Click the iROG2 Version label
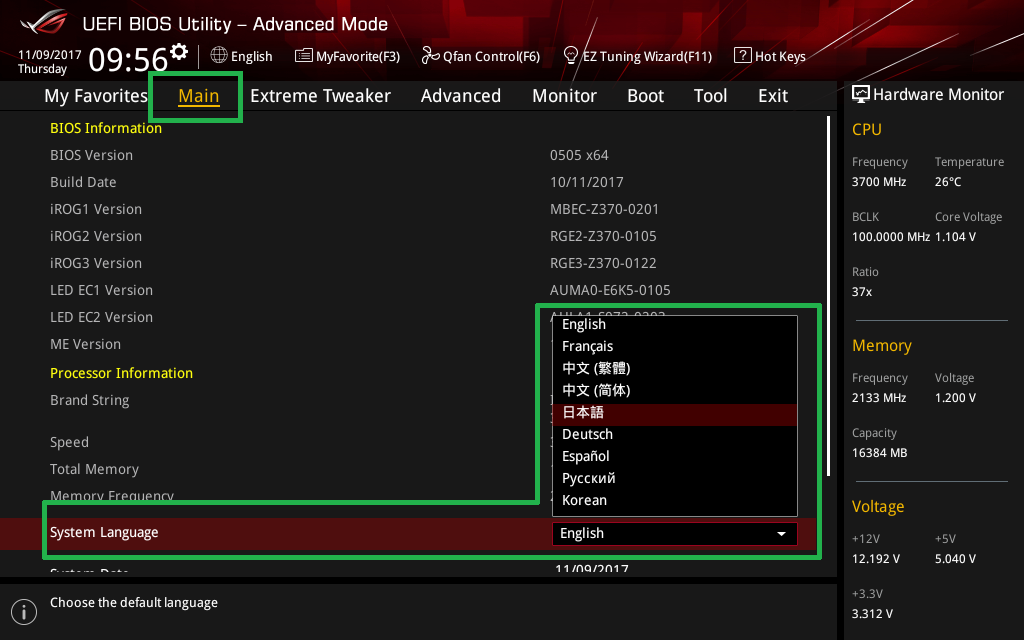This screenshot has width=1024, height=640. pos(96,236)
